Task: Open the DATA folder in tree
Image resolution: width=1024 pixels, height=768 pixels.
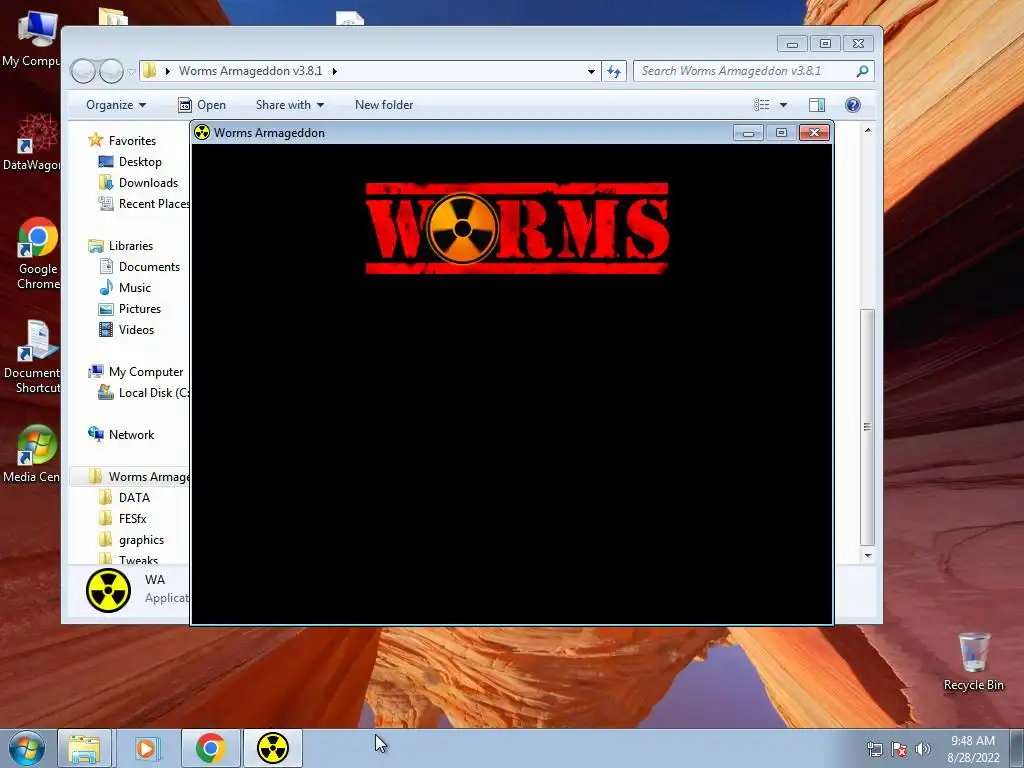Action: pos(124,498)
